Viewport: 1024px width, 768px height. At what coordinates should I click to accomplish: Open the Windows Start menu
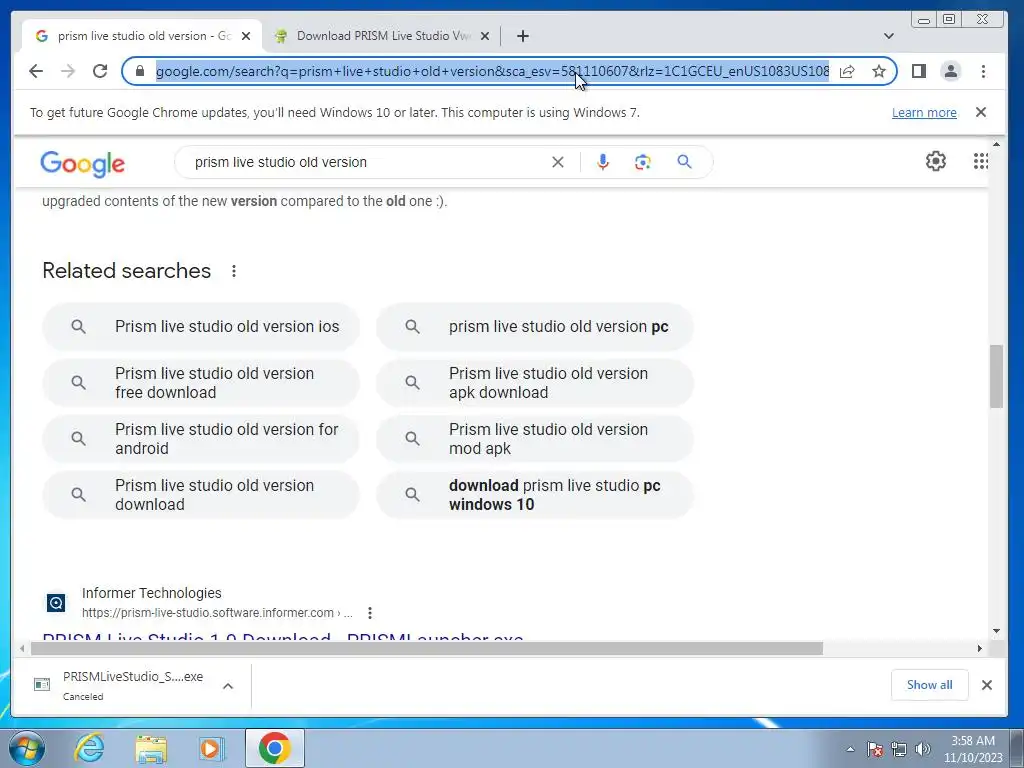tap(27, 748)
